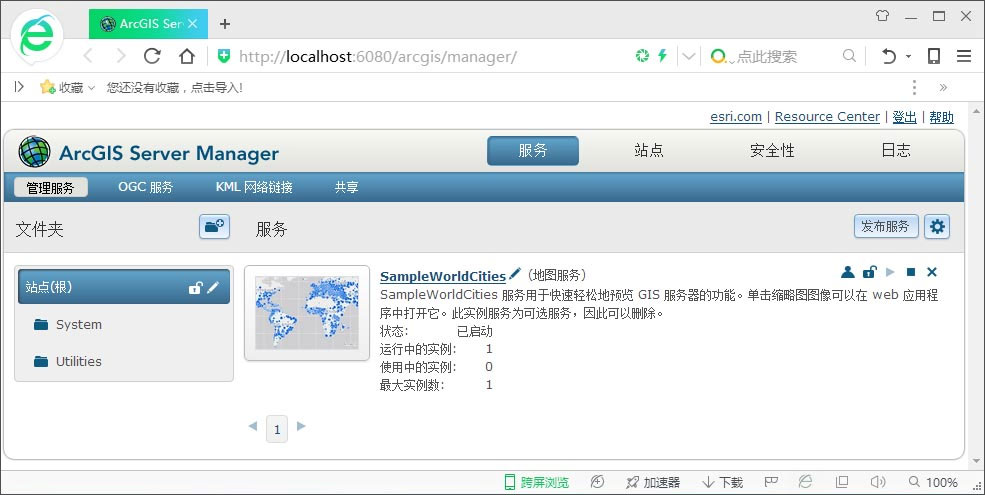Click the bookmarks bar overflow chevrons
Screen dimensions: 985x495
tap(943, 87)
